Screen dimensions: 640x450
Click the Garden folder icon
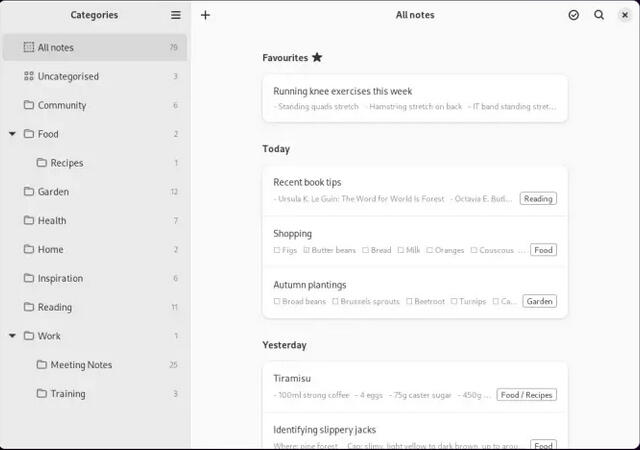click(x=29, y=192)
